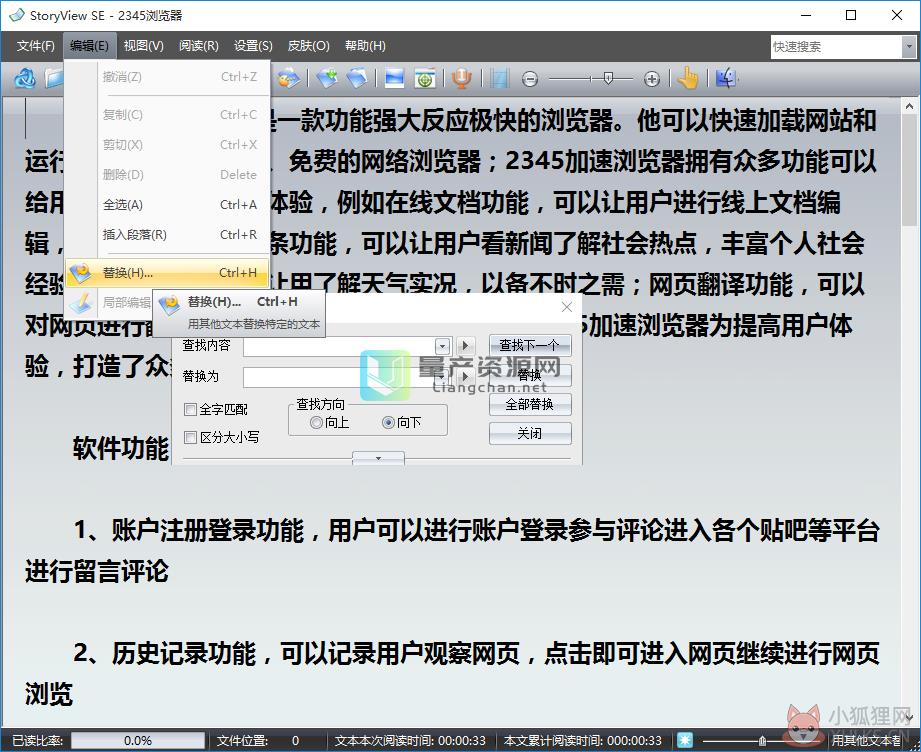Click the blue open book toolbar icon

click(x=357, y=78)
